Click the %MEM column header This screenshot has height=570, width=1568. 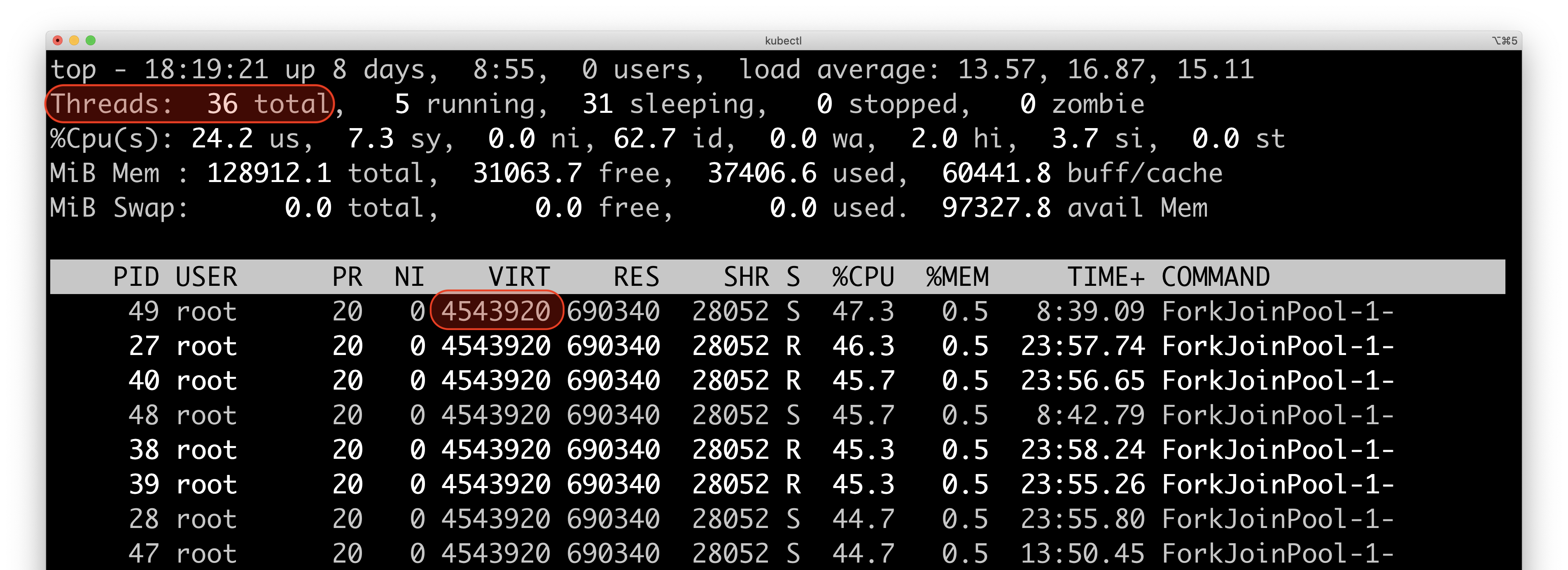pos(957,277)
